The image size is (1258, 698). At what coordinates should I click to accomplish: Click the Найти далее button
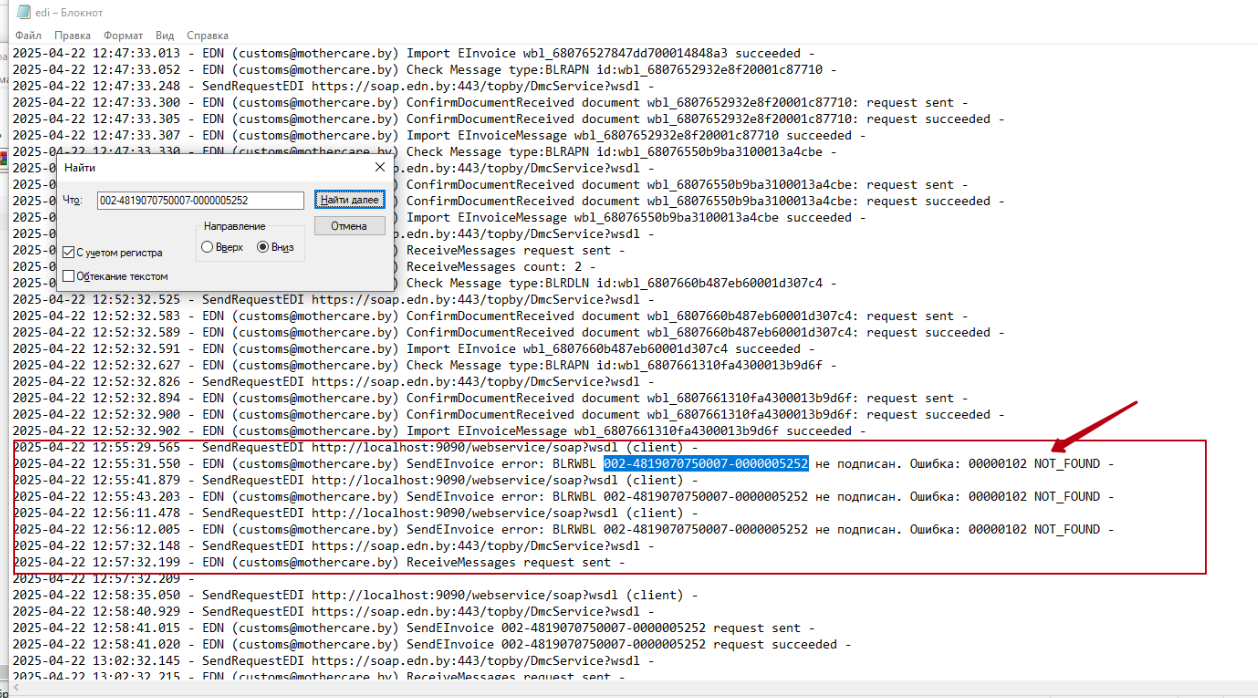[x=349, y=200]
